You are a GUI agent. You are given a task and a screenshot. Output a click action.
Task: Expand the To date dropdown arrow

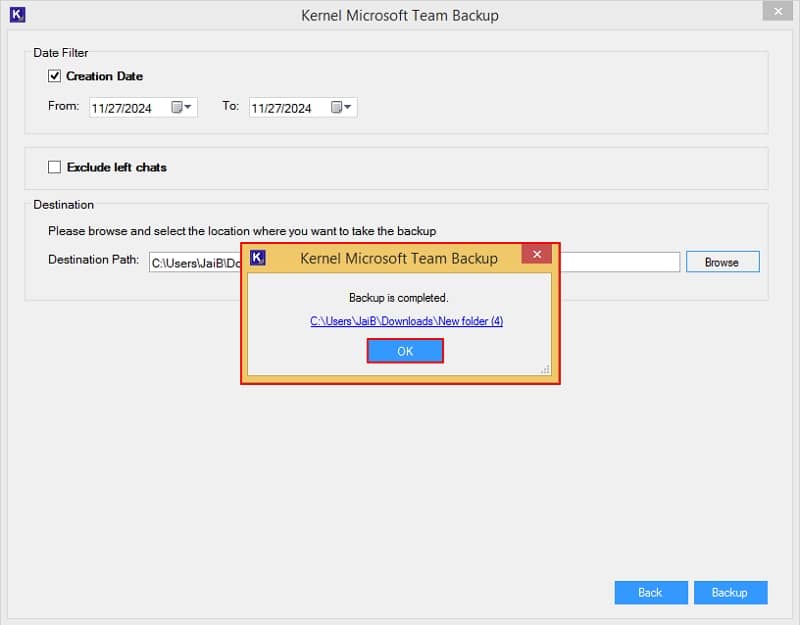(x=348, y=108)
